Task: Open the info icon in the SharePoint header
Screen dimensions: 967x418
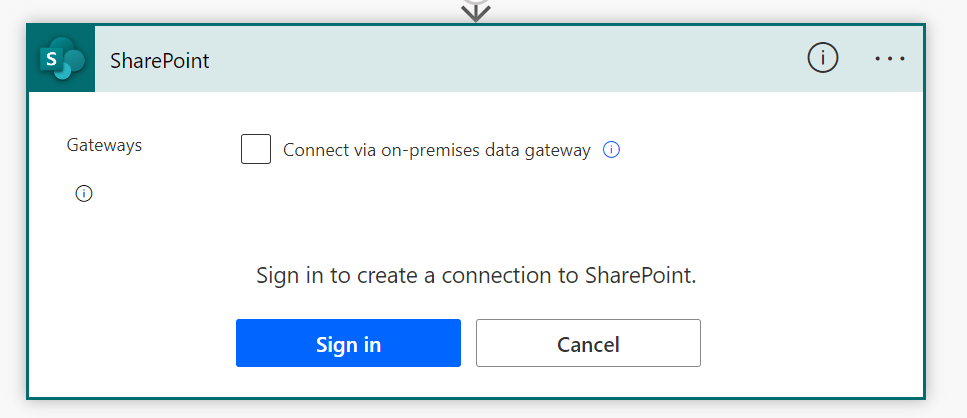Action: [822, 59]
